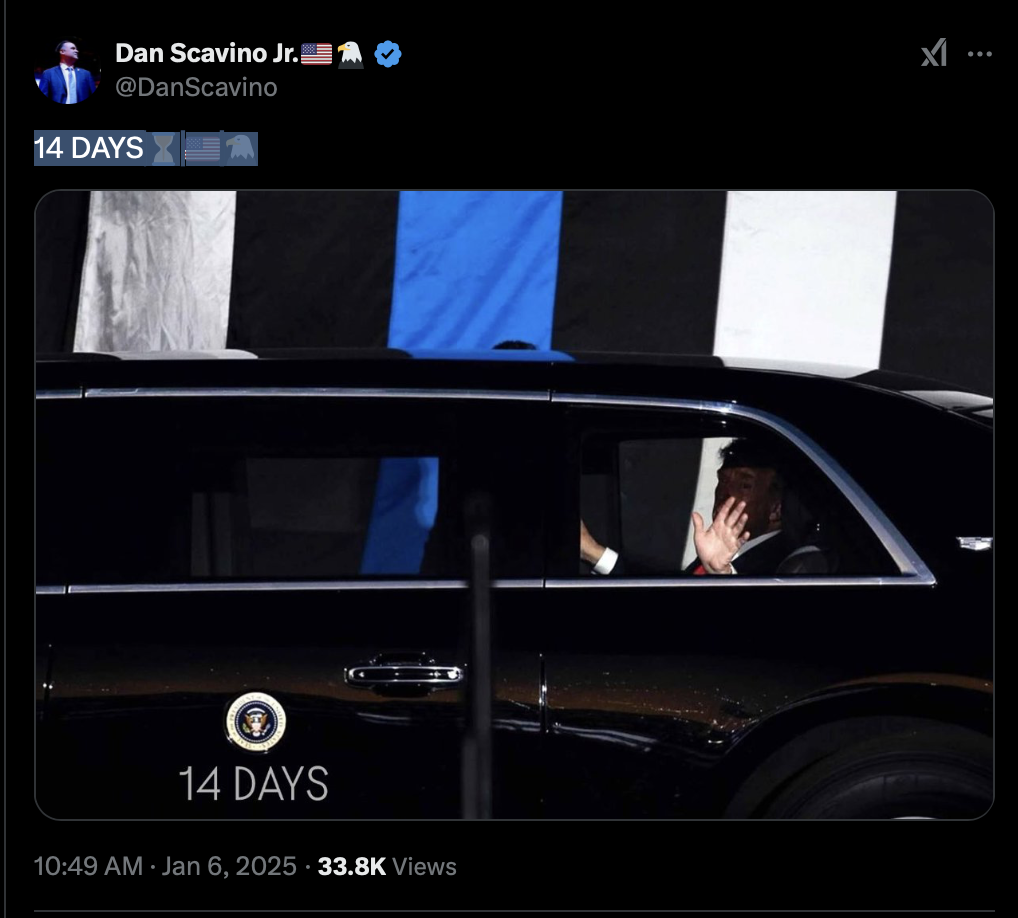
Task: Click the blue verified checkmark badge
Action: 388,54
